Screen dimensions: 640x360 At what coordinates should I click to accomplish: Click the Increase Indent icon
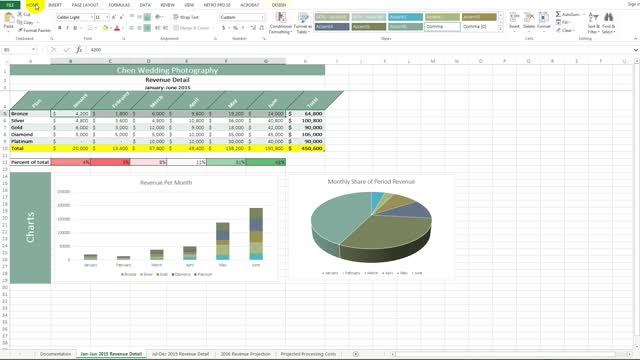(165, 28)
